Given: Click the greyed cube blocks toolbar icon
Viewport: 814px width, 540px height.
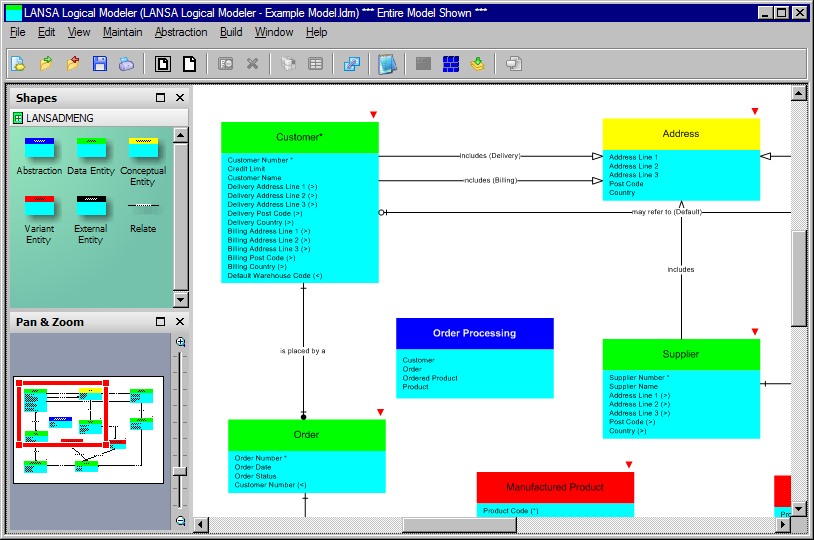Looking at the screenshot, I should pyautogui.click(x=288, y=64).
